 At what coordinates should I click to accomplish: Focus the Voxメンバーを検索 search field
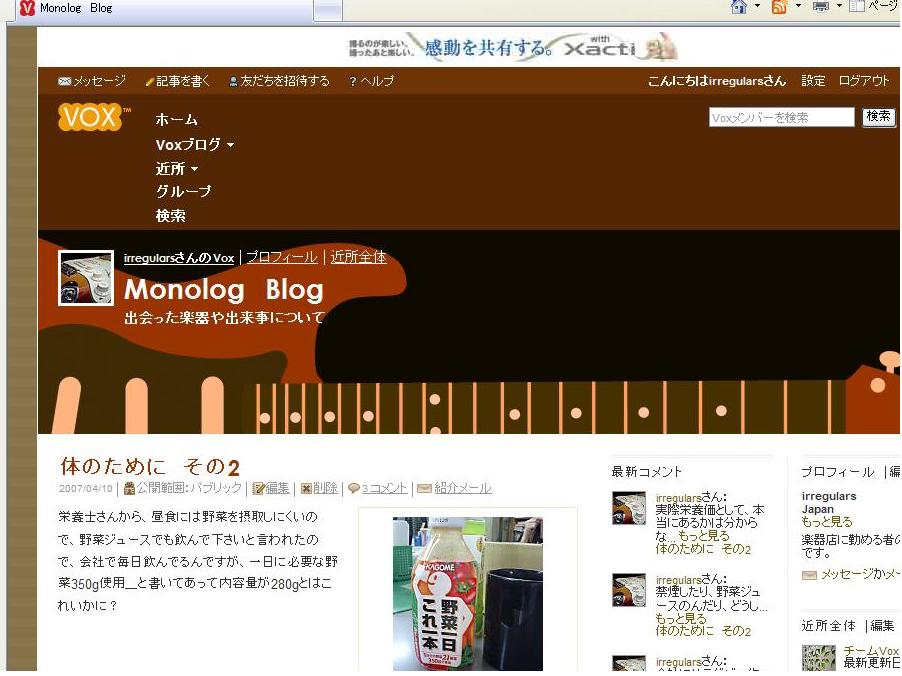pyautogui.click(x=781, y=117)
